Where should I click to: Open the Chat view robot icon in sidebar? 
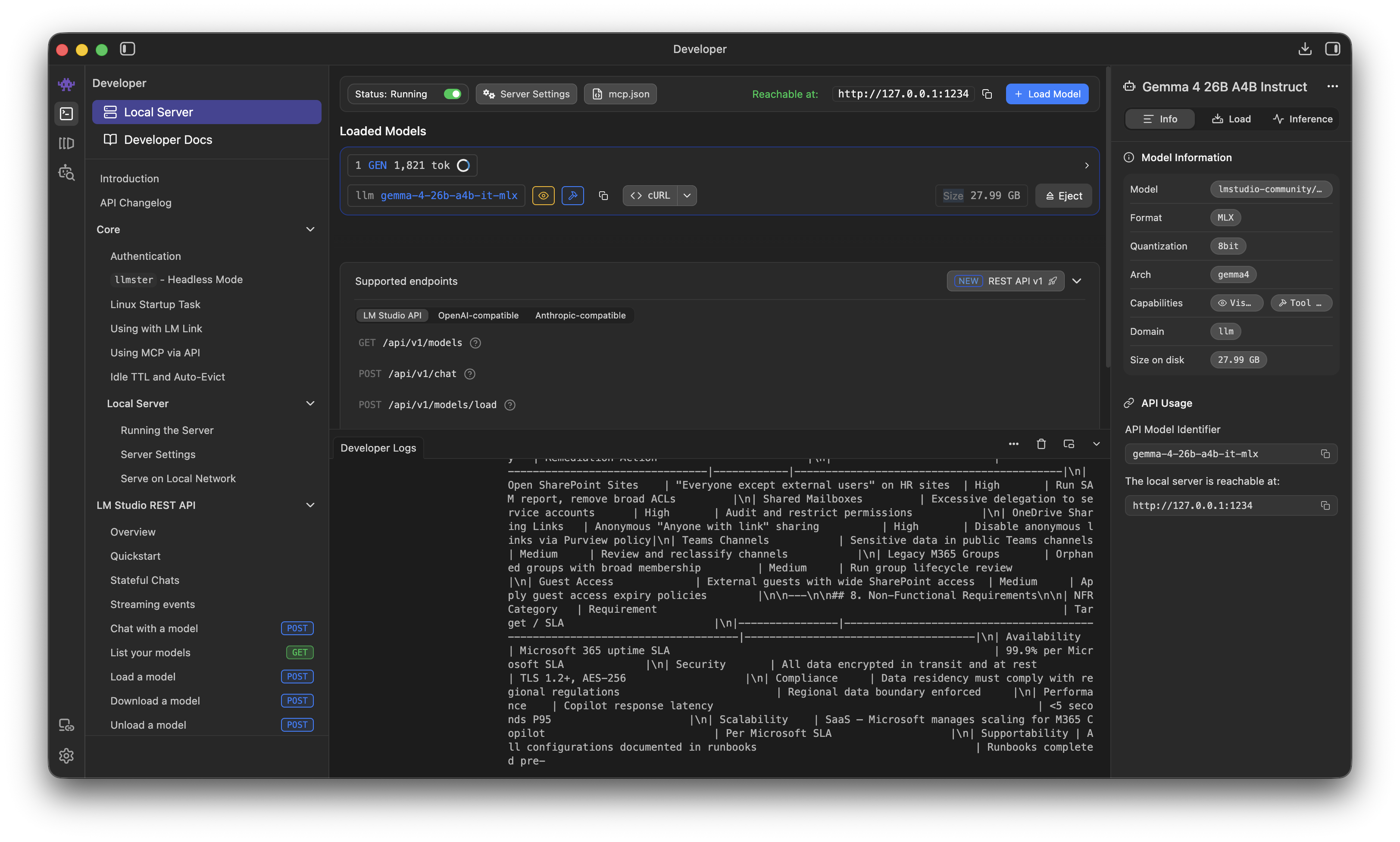66,84
